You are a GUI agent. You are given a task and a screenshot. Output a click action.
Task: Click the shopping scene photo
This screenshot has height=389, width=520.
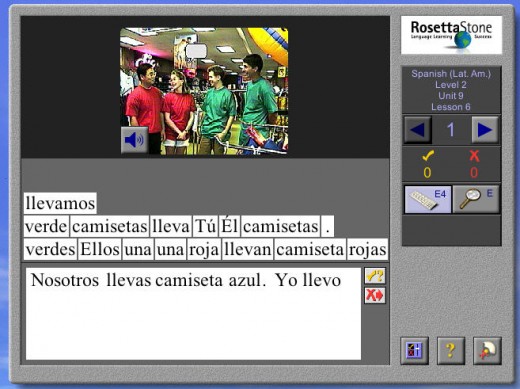pyautogui.click(x=204, y=91)
